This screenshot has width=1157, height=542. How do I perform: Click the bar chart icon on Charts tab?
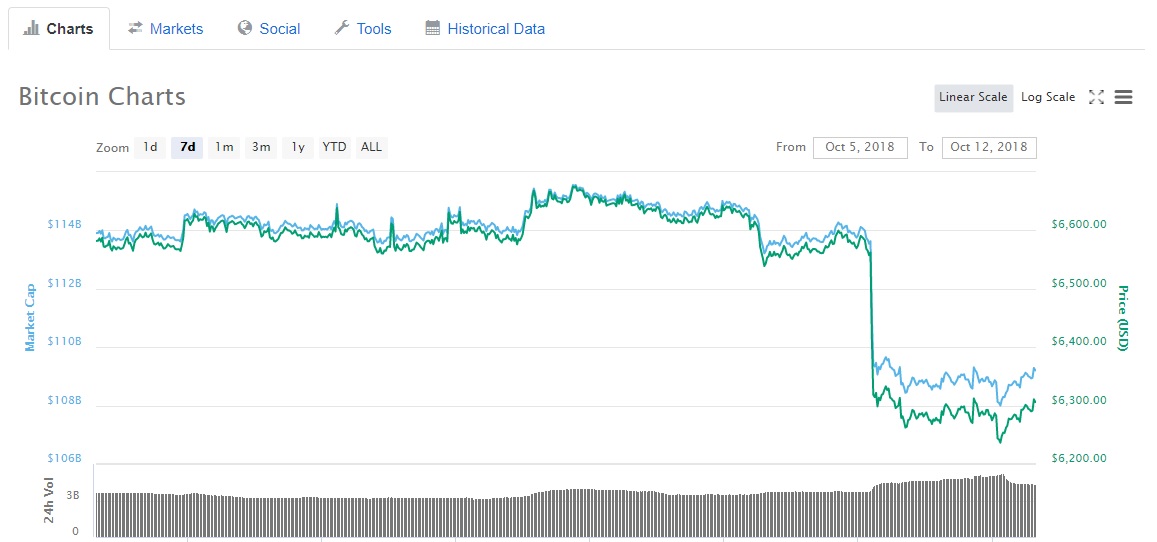31,29
